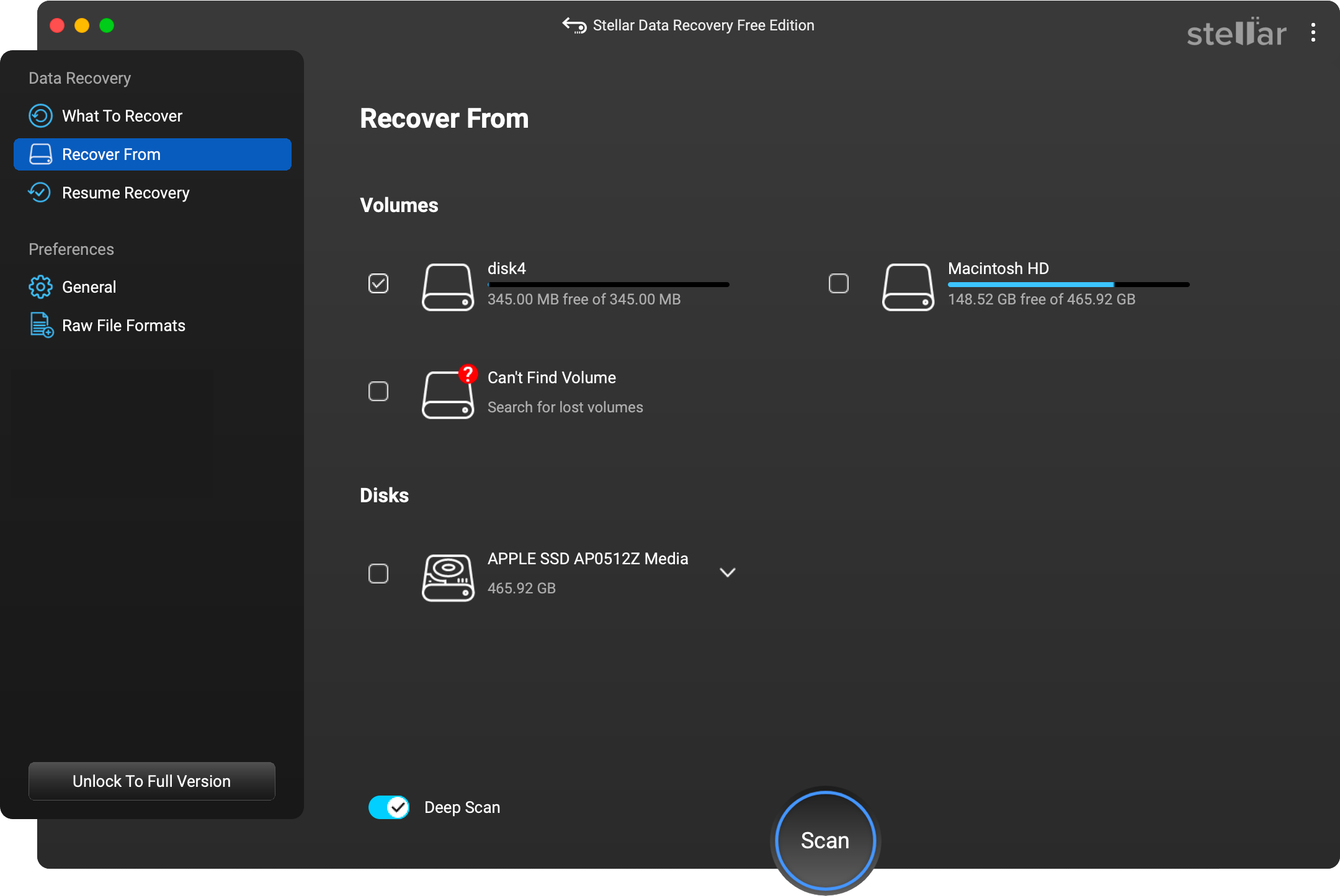Screen dimensions: 1340x896
Task: Click the APPLE SSD disk icon
Action: (447, 577)
